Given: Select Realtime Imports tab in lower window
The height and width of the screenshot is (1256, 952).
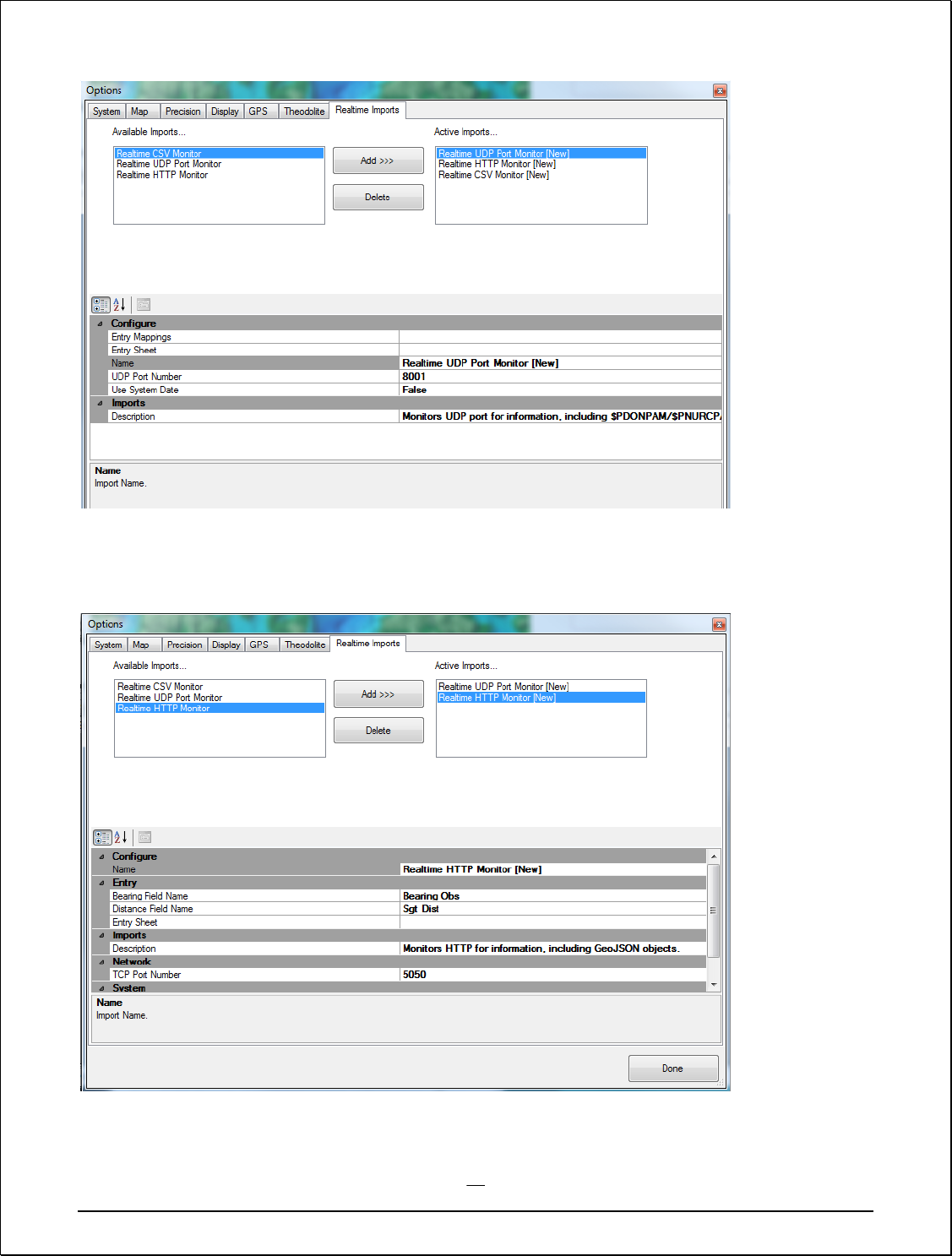Looking at the screenshot, I should click(x=368, y=643).
